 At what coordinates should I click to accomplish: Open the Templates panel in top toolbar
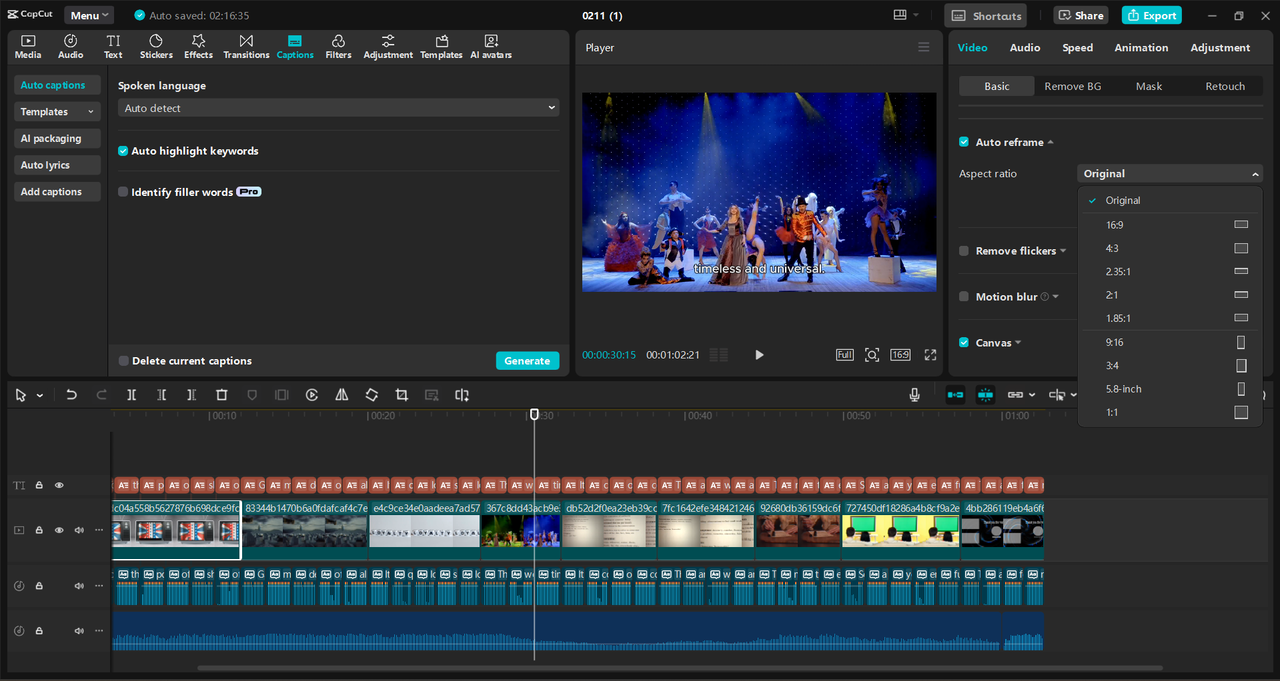coord(441,46)
